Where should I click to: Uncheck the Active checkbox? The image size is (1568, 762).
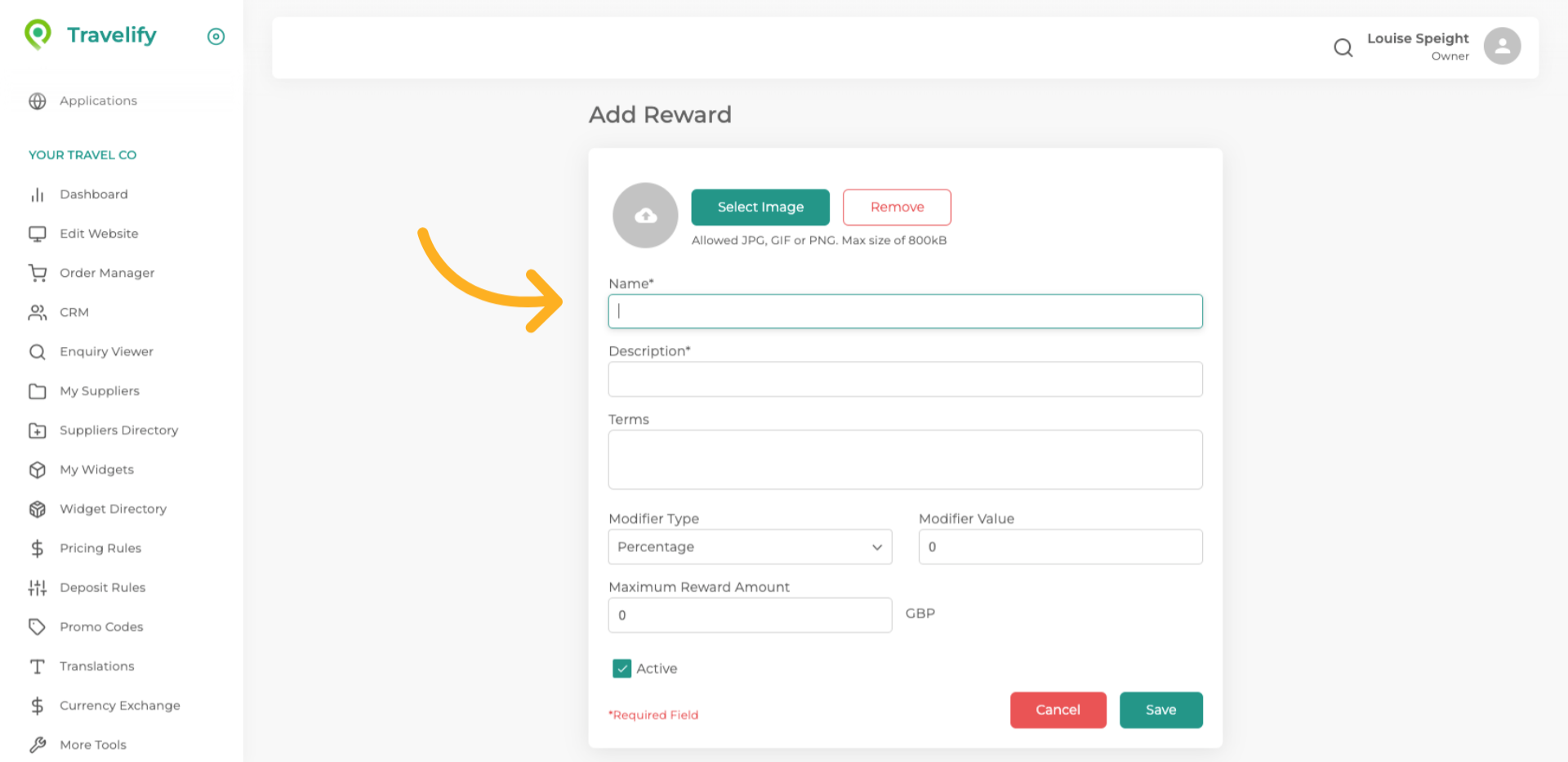click(x=621, y=669)
